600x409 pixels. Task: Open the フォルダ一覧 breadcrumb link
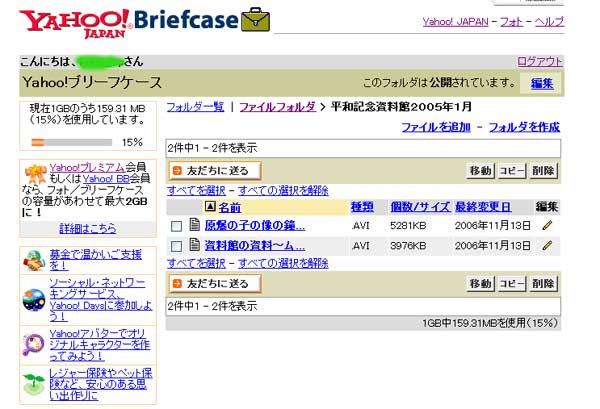195,107
